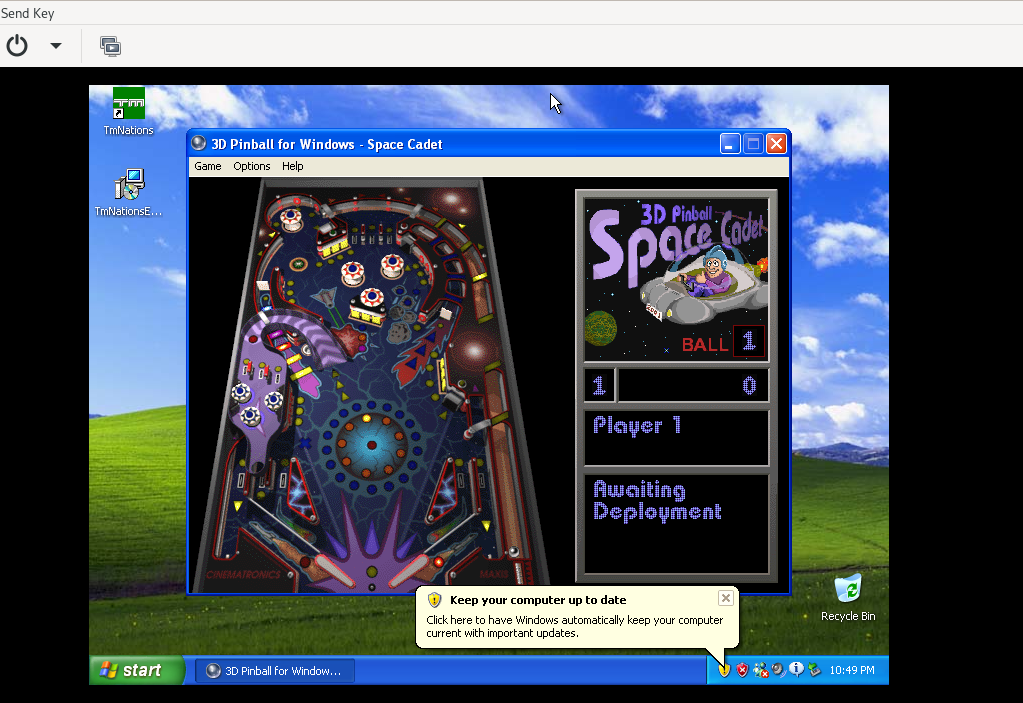Click the taskbar clock showing 10:49 PM
This screenshot has height=703, width=1023.
(x=852, y=670)
